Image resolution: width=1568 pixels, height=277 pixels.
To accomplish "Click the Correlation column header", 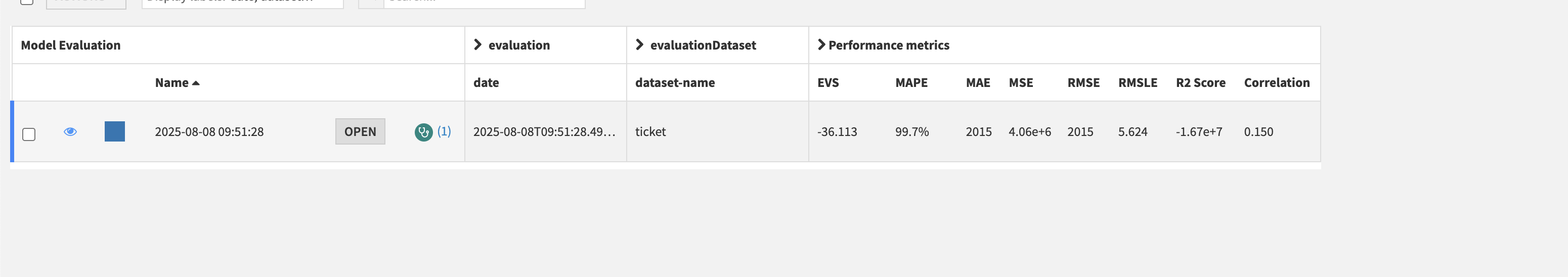I will (x=1277, y=83).
